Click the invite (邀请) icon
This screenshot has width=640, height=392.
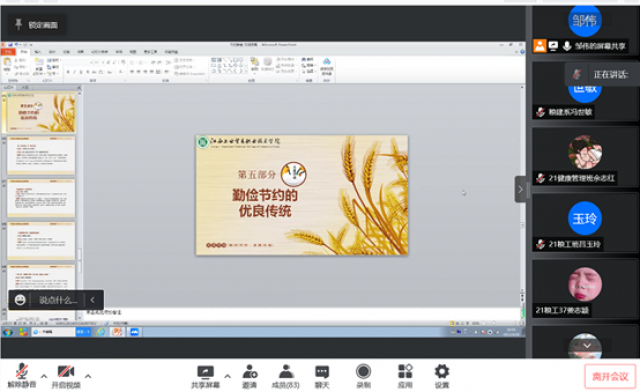click(x=249, y=376)
